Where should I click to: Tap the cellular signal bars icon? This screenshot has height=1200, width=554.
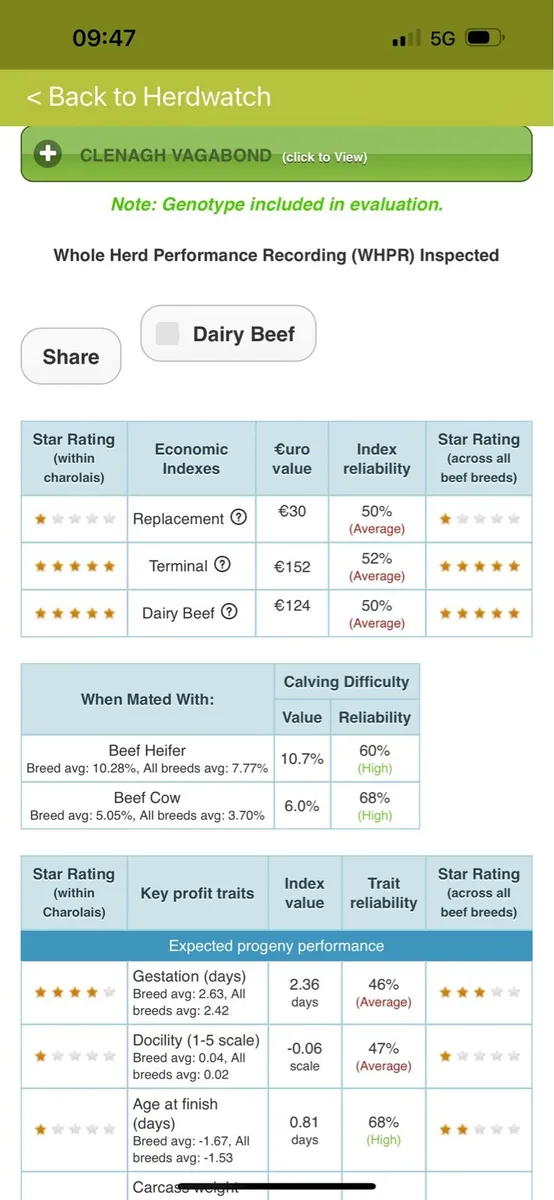(406, 38)
